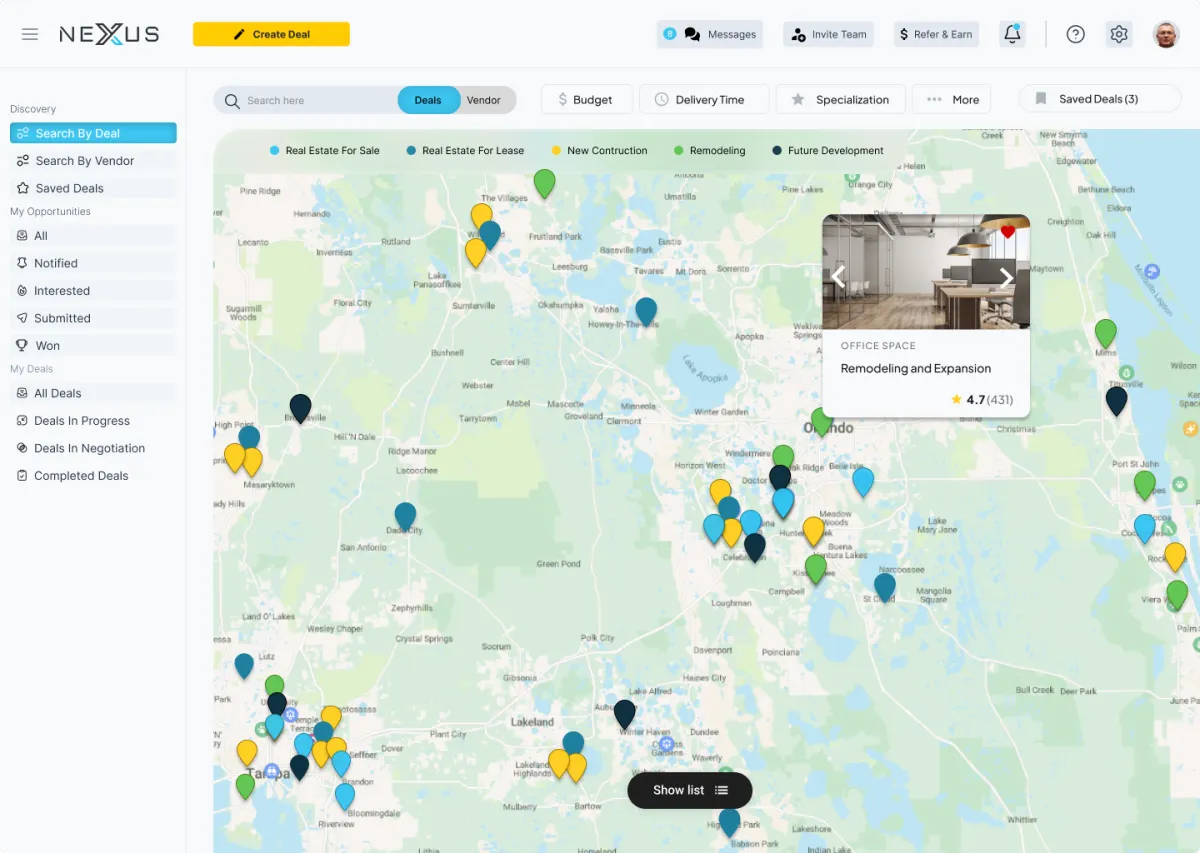Image resolution: width=1200 pixels, height=853 pixels.
Task: Toggle the Remodeling legend filter
Action: [x=709, y=151]
